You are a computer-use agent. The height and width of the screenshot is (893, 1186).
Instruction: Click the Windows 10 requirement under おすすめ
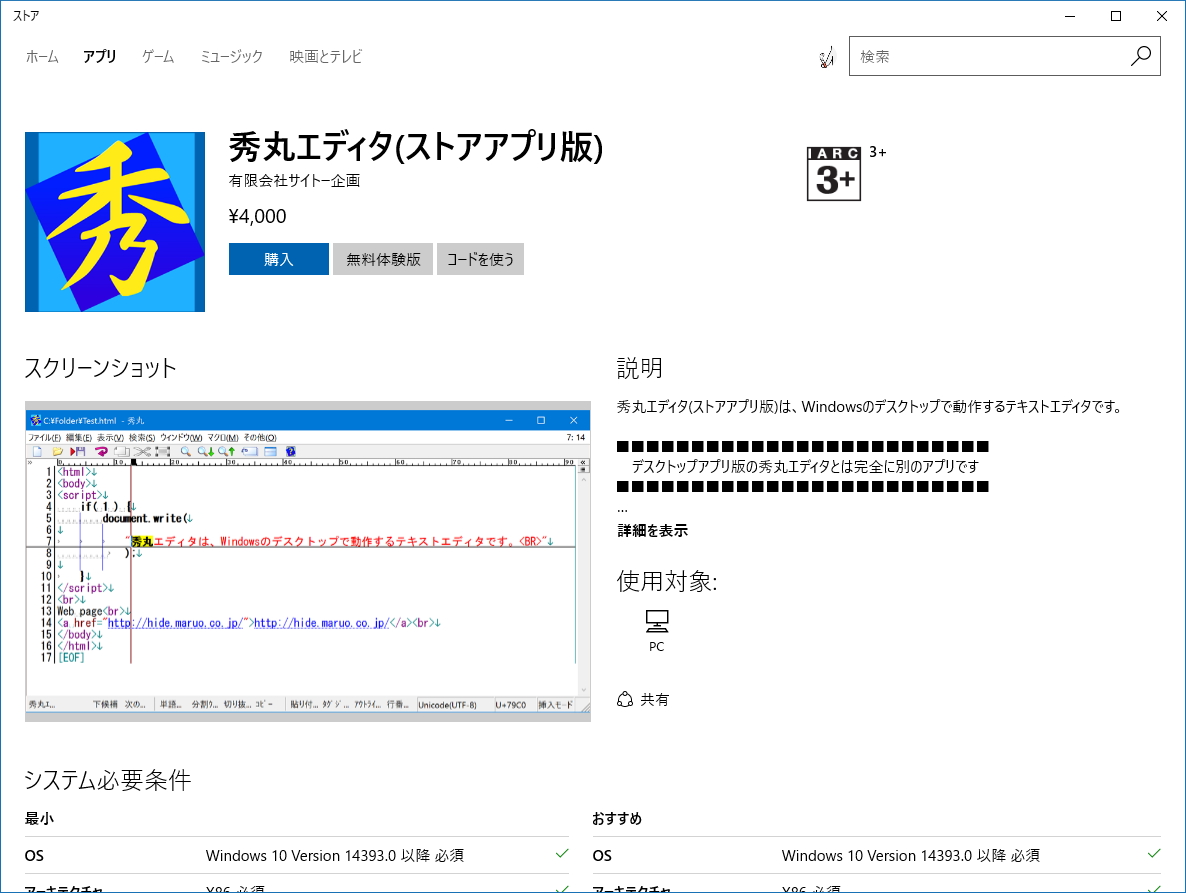pyautogui.click(x=911, y=855)
